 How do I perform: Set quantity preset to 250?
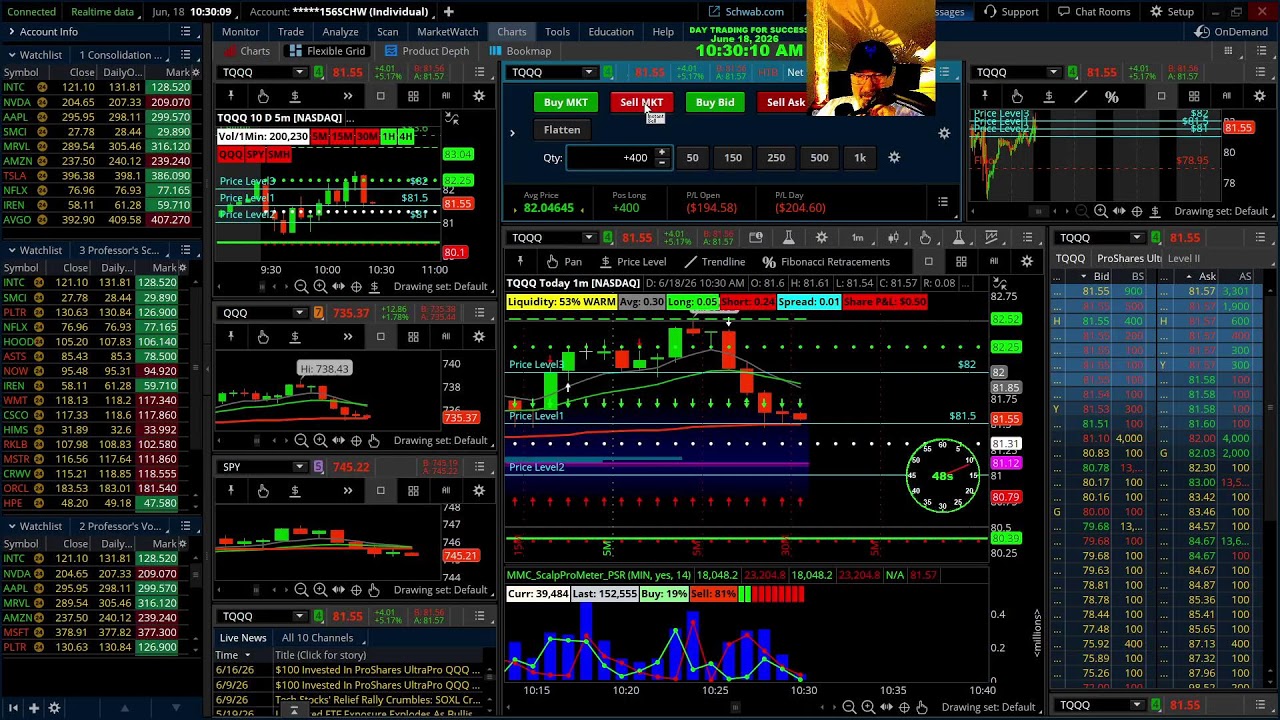[776, 158]
